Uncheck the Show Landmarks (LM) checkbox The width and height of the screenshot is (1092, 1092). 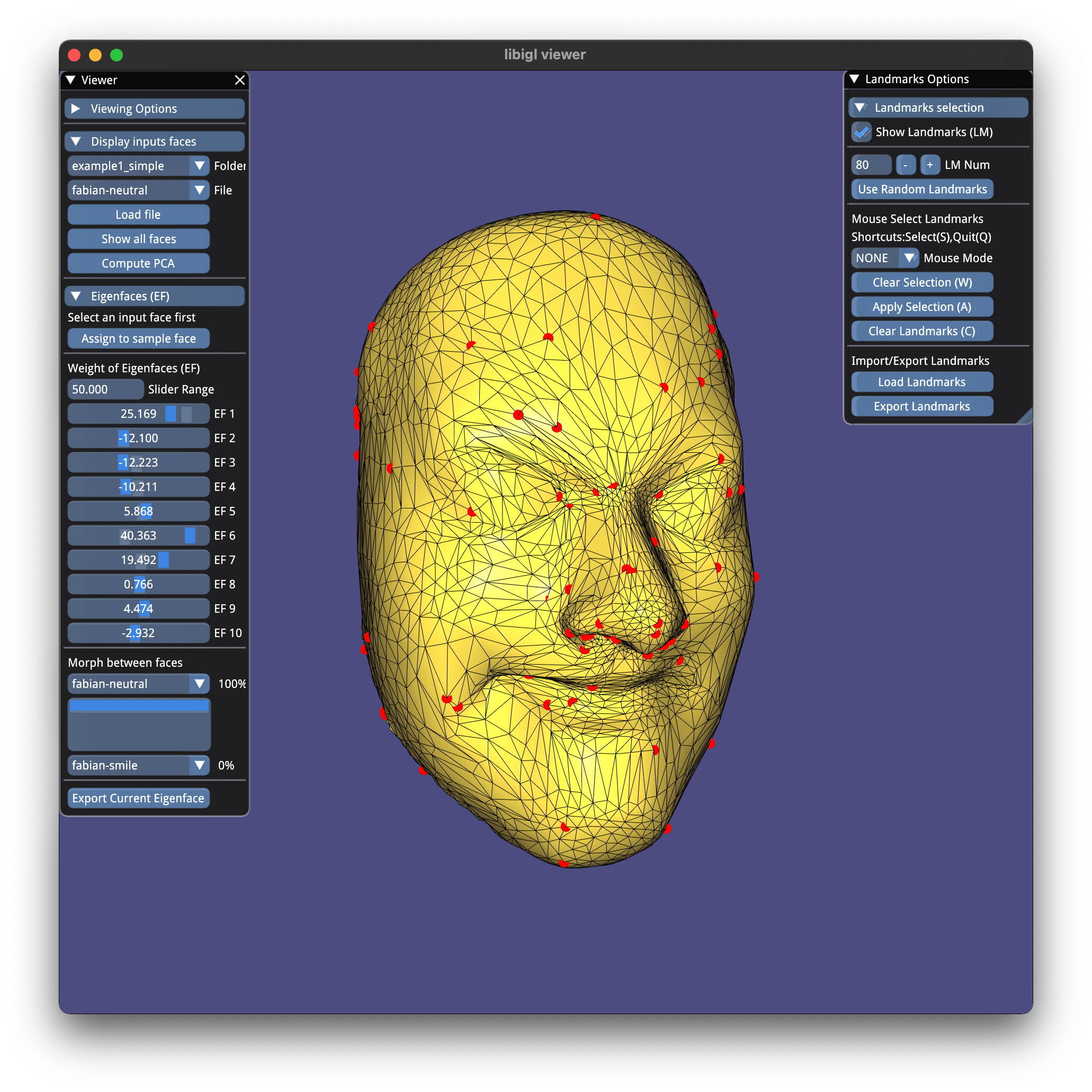(x=862, y=132)
